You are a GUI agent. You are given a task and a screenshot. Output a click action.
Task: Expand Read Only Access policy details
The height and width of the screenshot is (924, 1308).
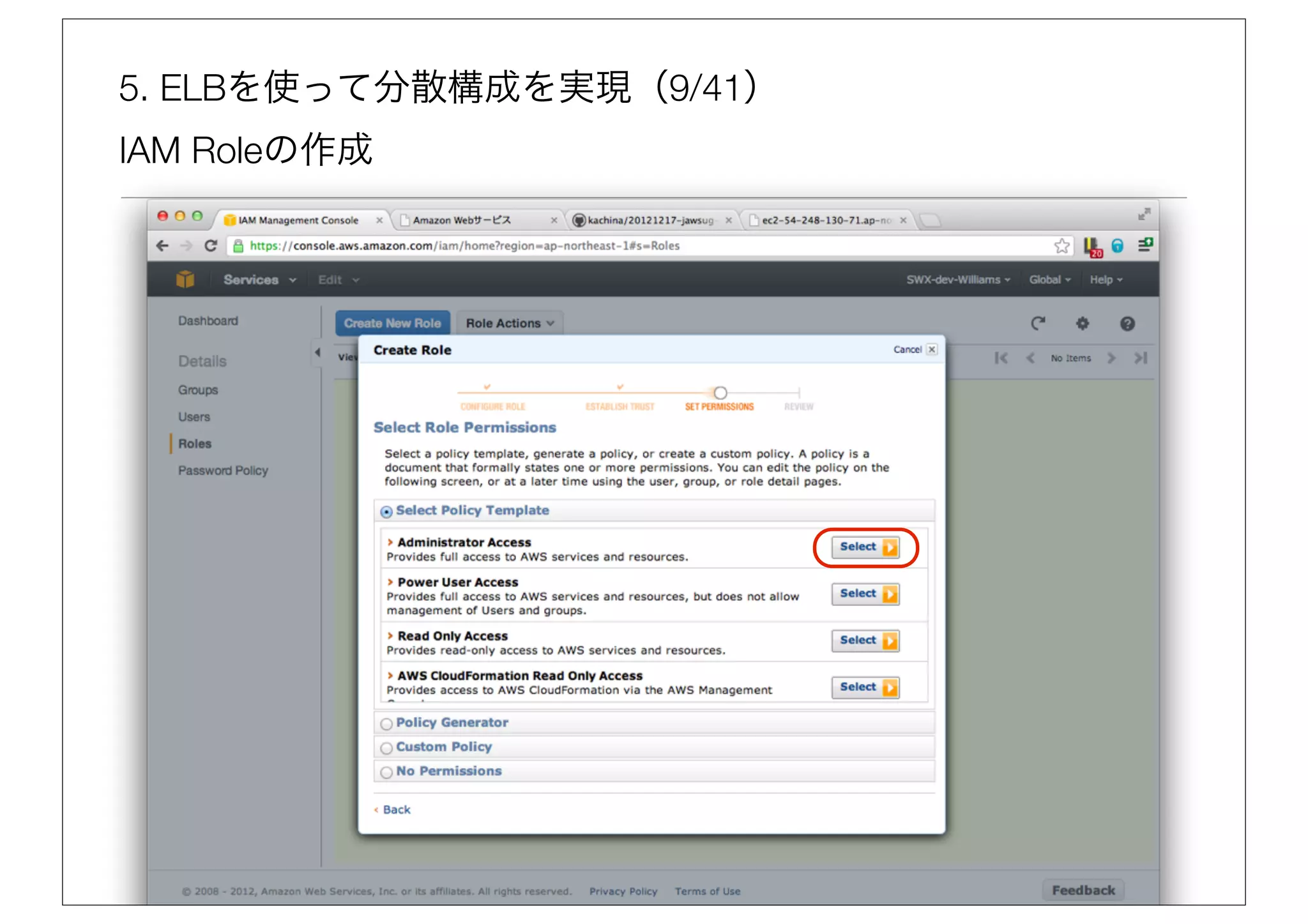(390, 636)
